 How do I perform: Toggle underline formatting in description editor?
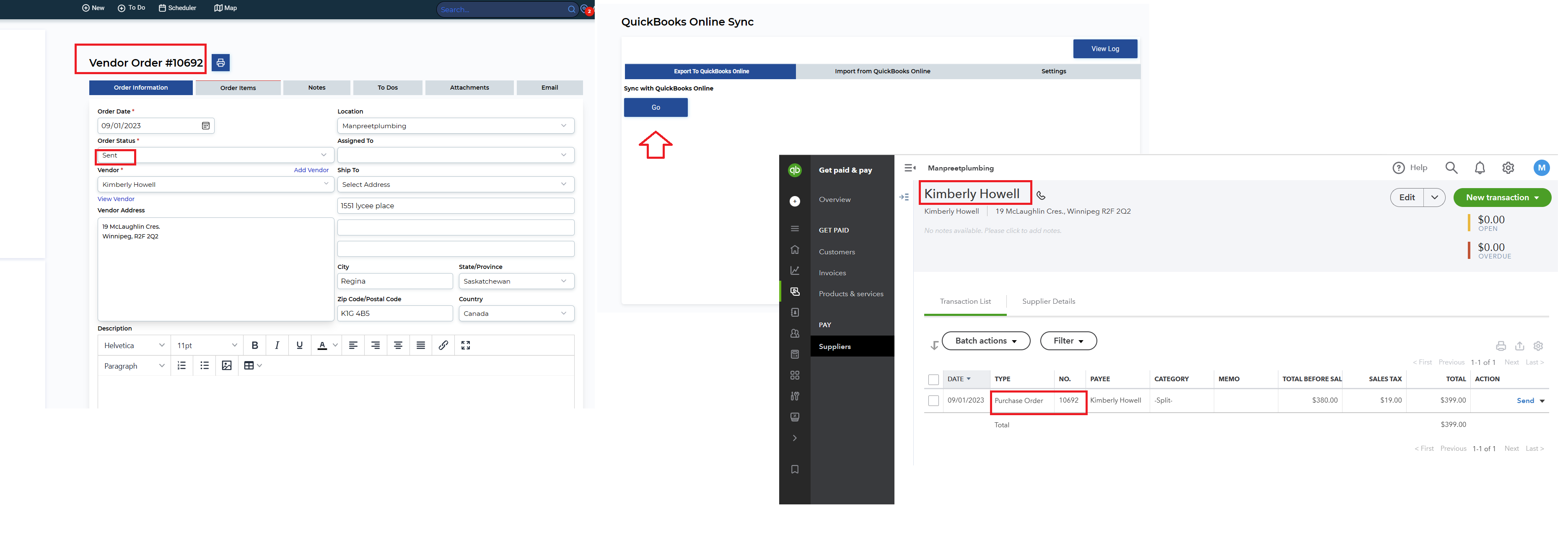pyautogui.click(x=299, y=345)
